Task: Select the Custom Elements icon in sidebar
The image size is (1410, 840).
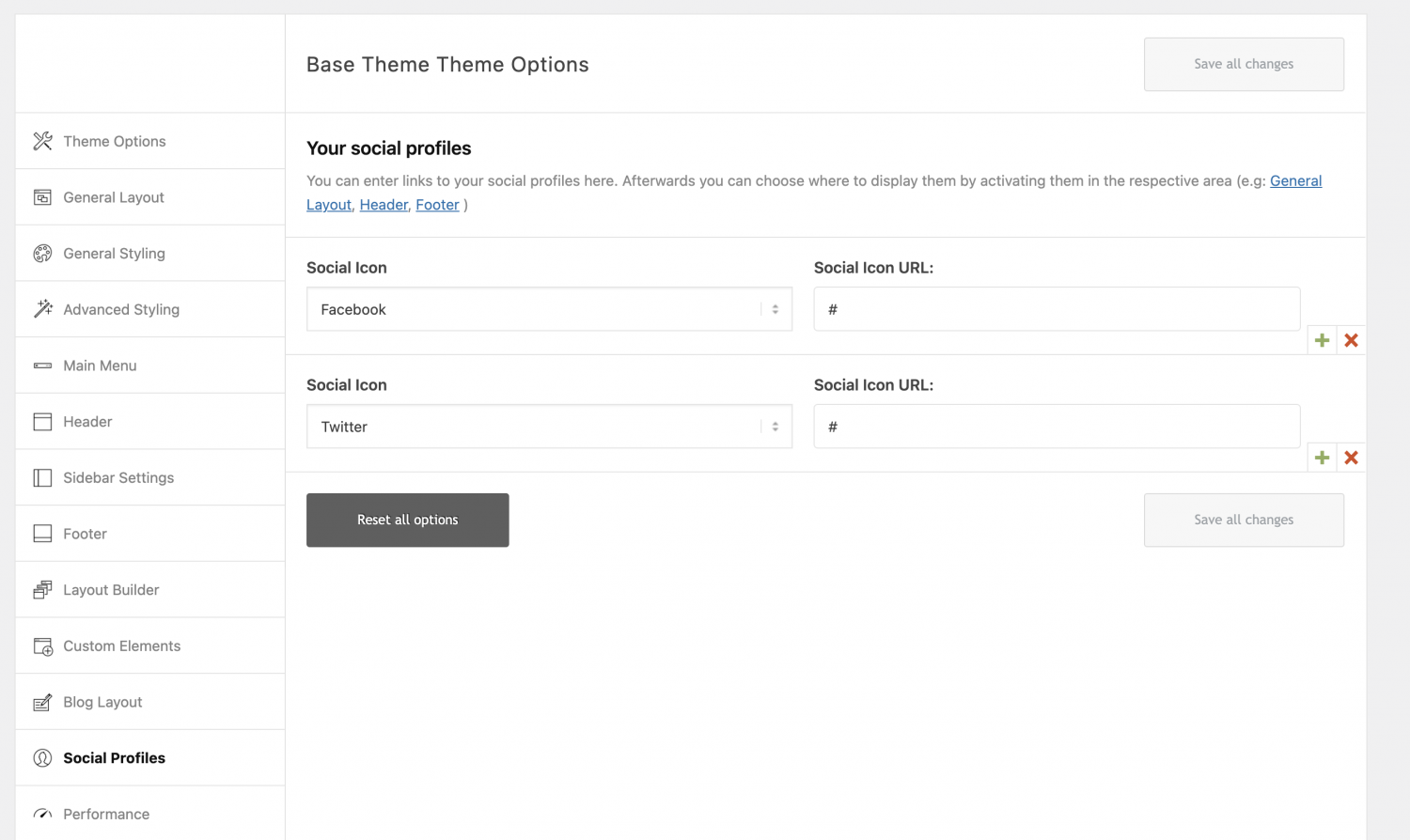Action: pyautogui.click(x=42, y=646)
